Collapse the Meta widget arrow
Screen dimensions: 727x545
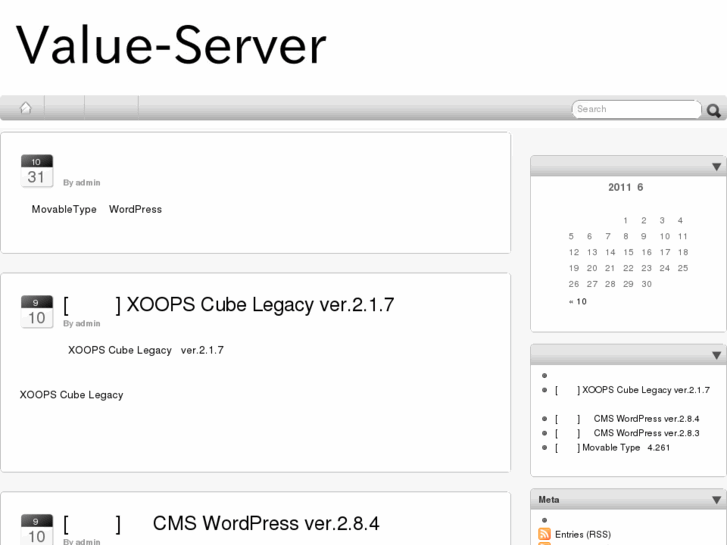(716, 500)
